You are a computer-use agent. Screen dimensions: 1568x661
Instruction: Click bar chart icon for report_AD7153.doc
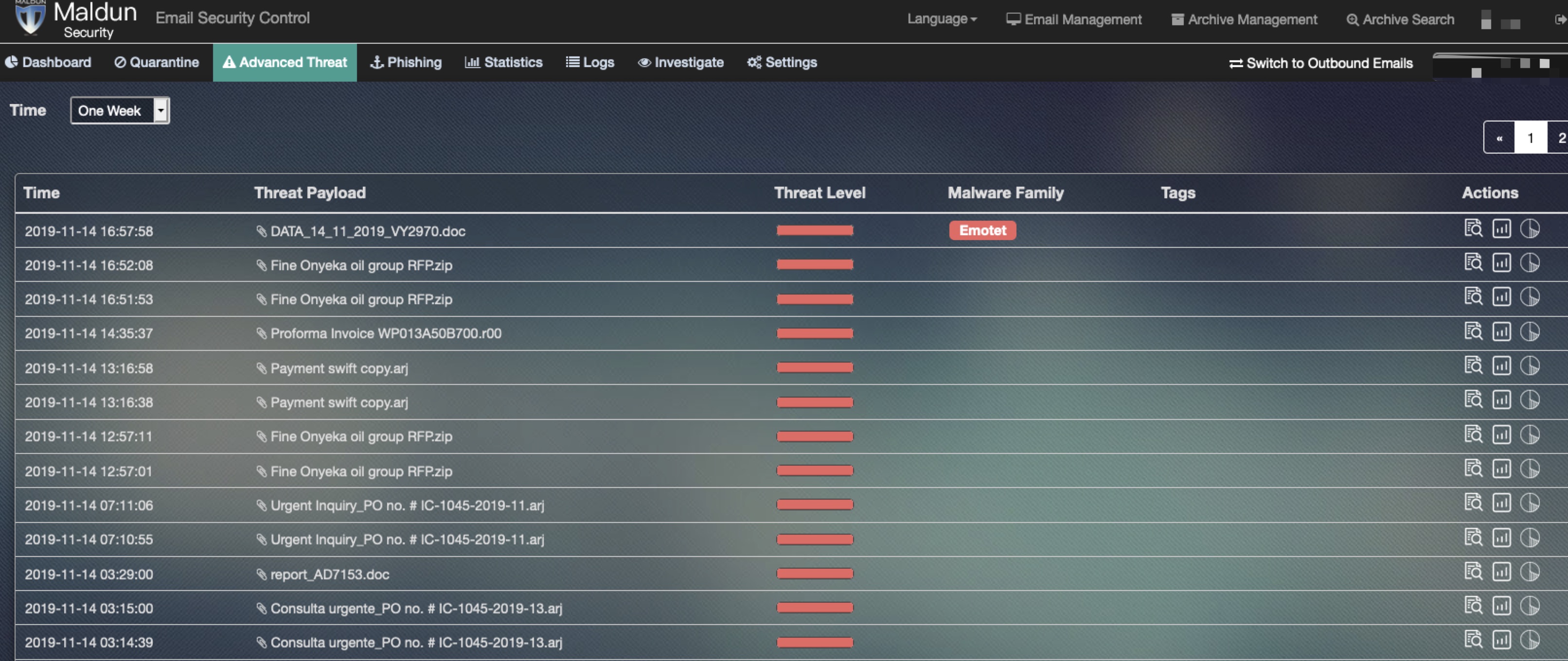[x=1501, y=572]
